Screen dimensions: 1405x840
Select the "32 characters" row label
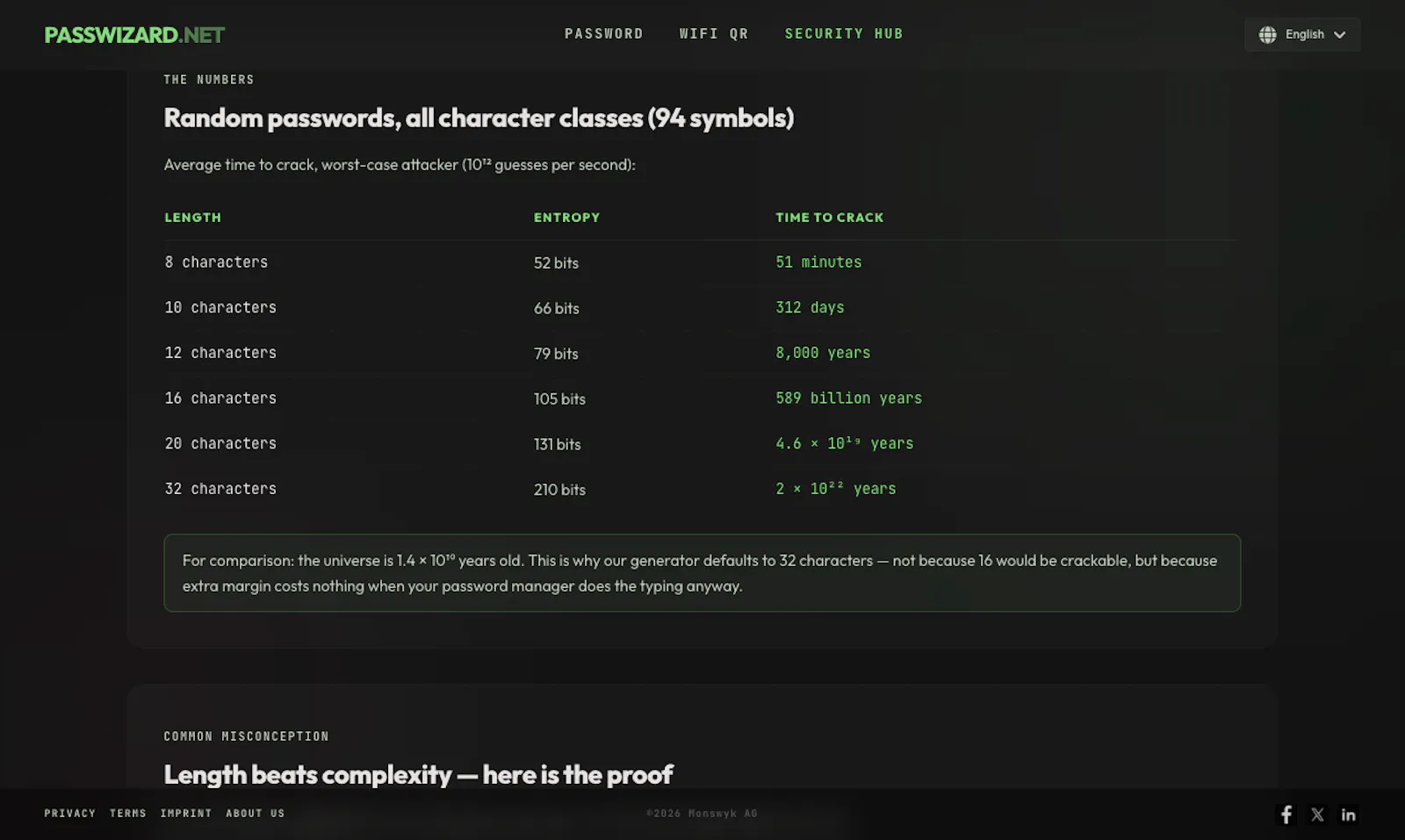click(x=220, y=489)
